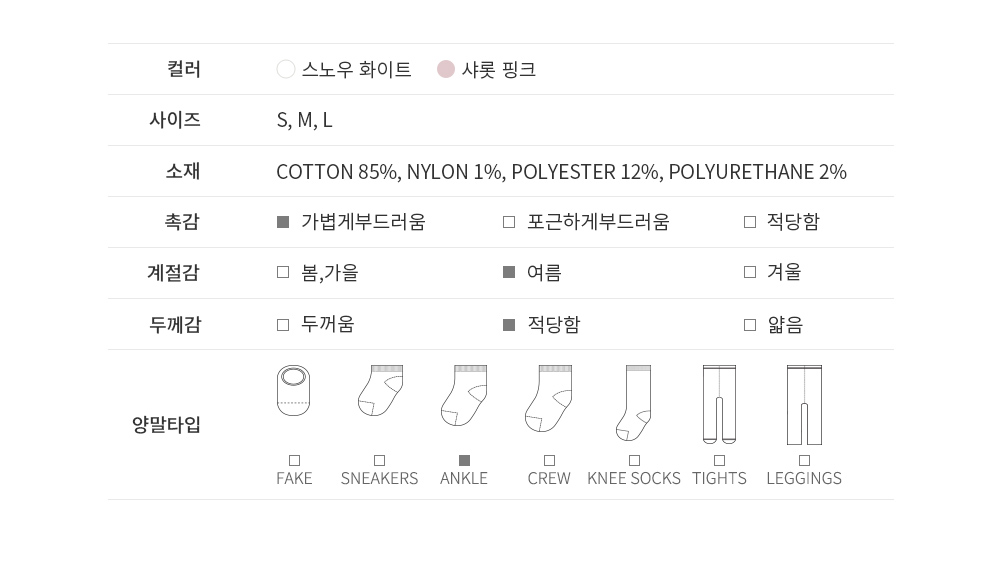Click the FAKE sock type illustration

click(293, 390)
